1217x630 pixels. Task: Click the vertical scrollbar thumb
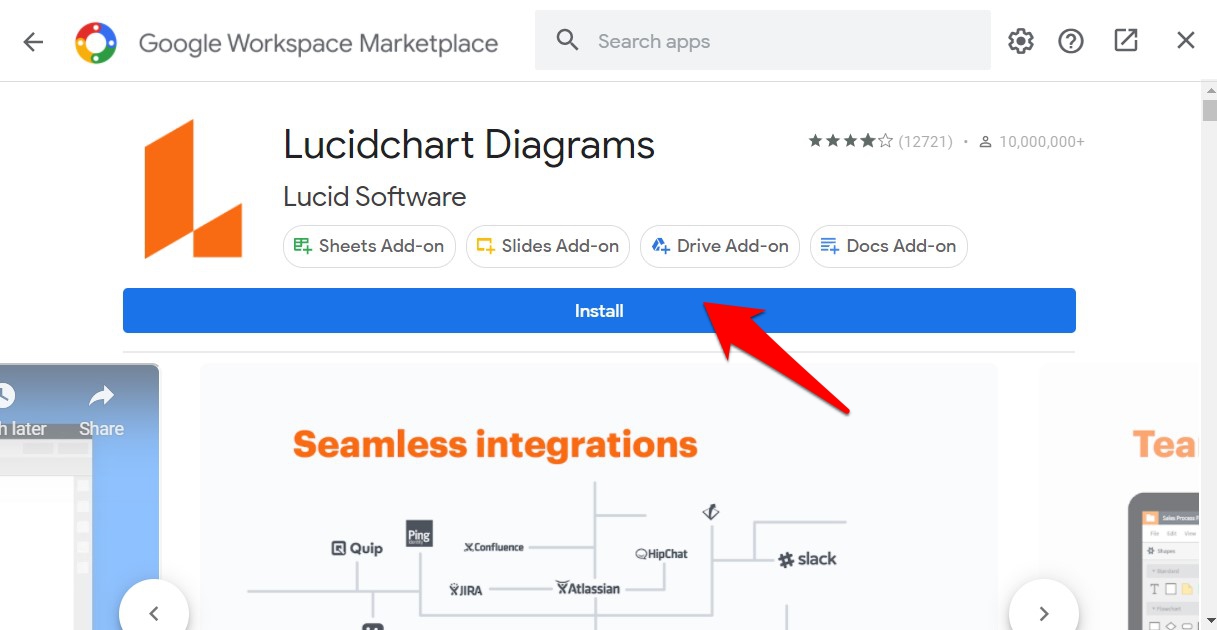[x=1209, y=111]
